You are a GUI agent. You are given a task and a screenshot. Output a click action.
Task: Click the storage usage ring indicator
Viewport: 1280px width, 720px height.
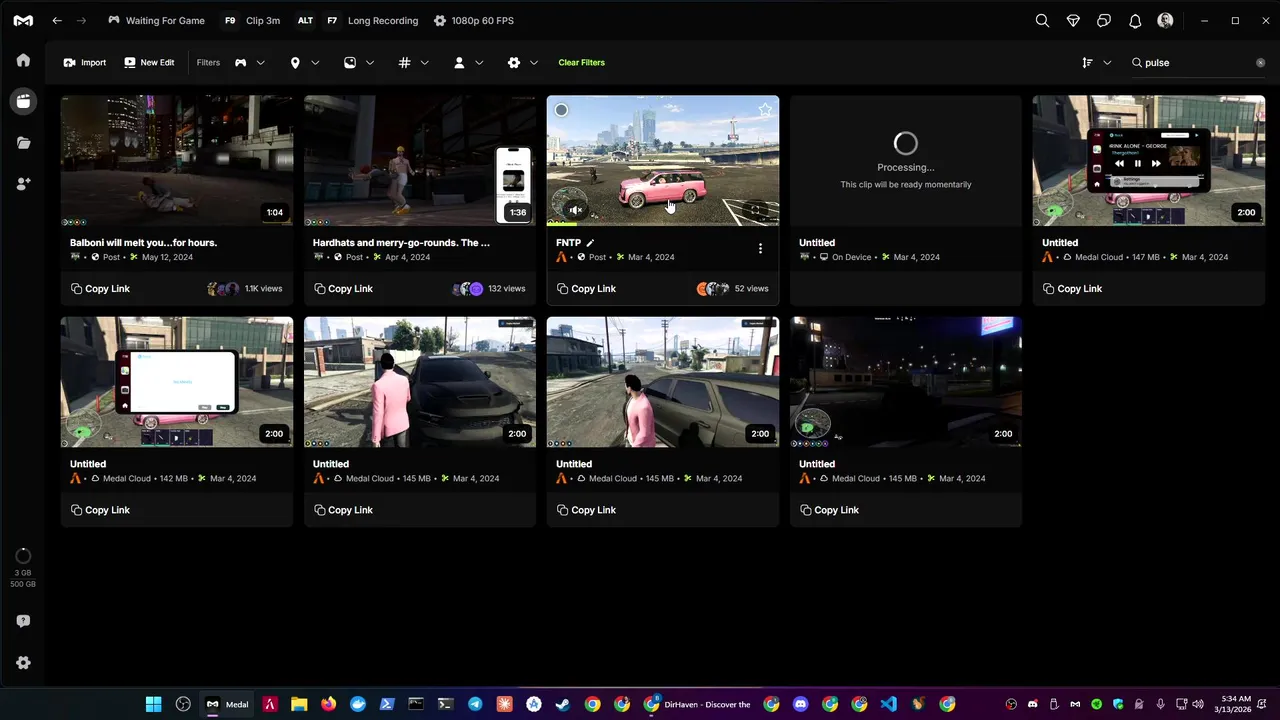click(23, 556)
